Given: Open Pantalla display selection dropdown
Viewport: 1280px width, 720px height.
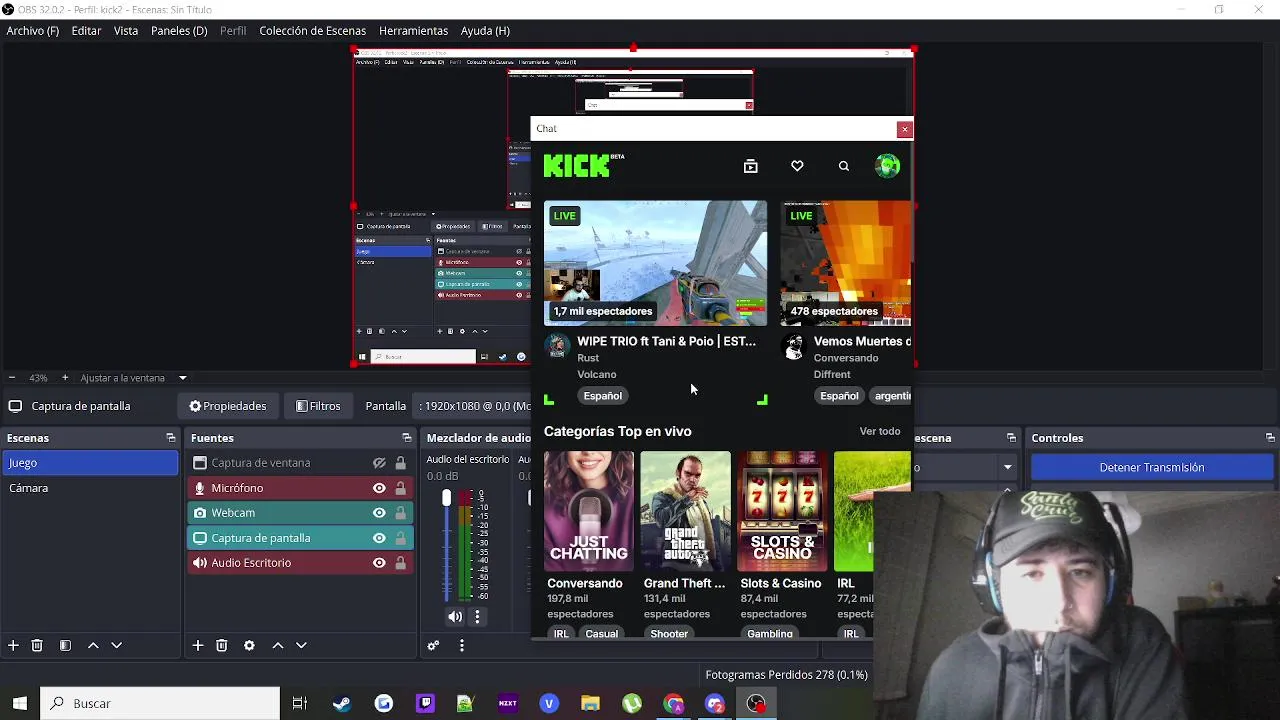Looking at the screenshot, I should click(x=474, y=406).
